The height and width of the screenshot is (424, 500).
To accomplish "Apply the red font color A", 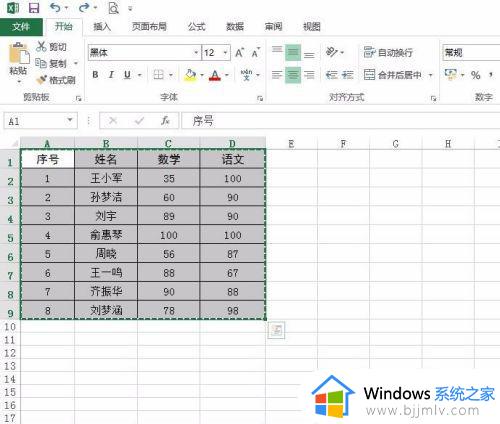I will [x=215, y=75].
